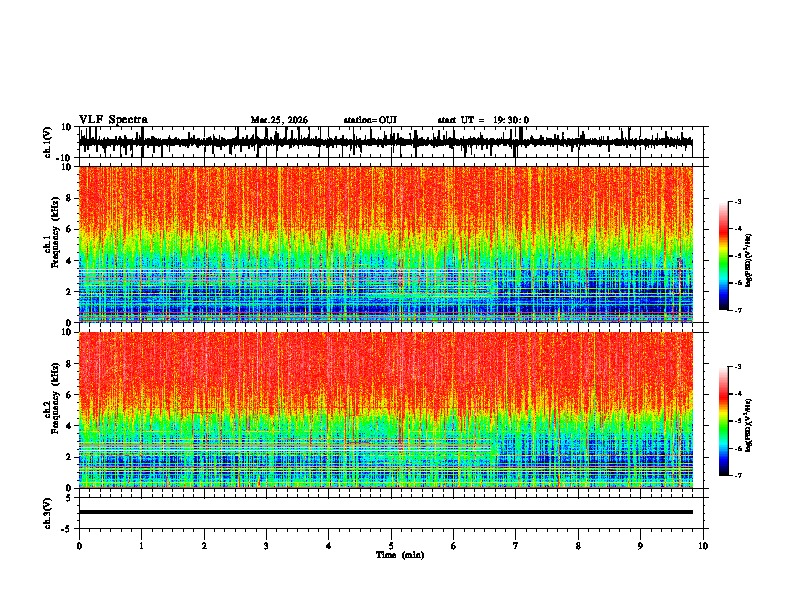Click the "ch.3(V)" axis label
The height and width of the screenshot is (612, 792).
[x=48, y=513]
